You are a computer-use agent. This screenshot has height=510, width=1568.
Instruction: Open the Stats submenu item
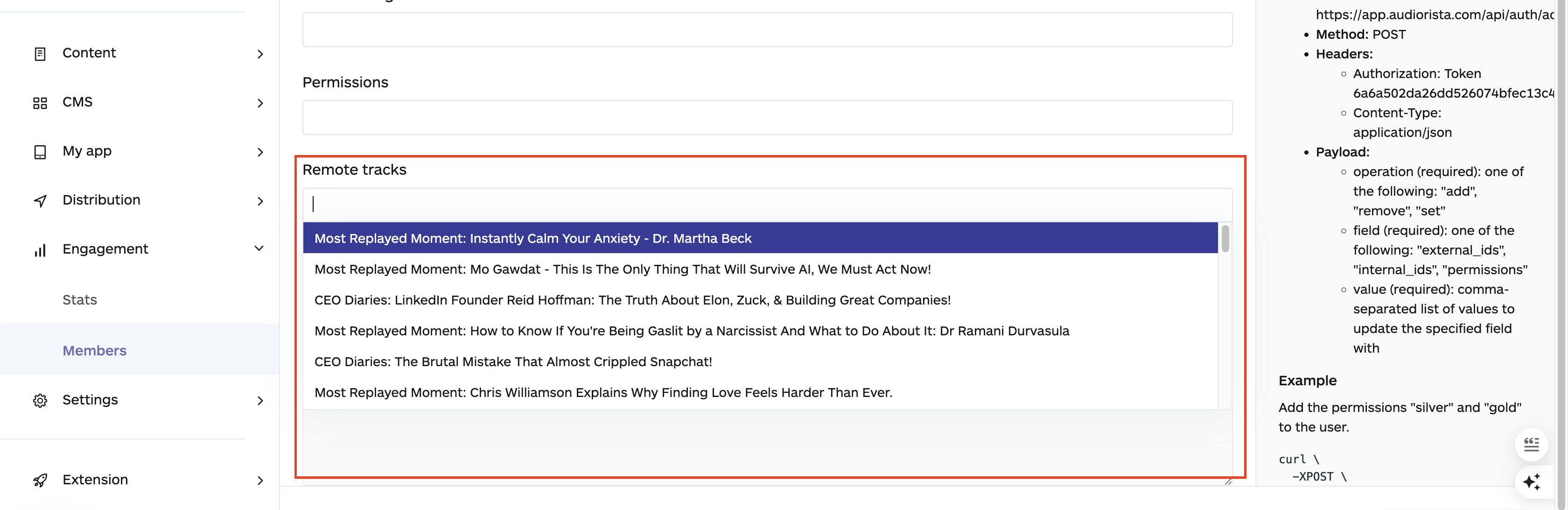pyautogui.click(x=80, y=300)
